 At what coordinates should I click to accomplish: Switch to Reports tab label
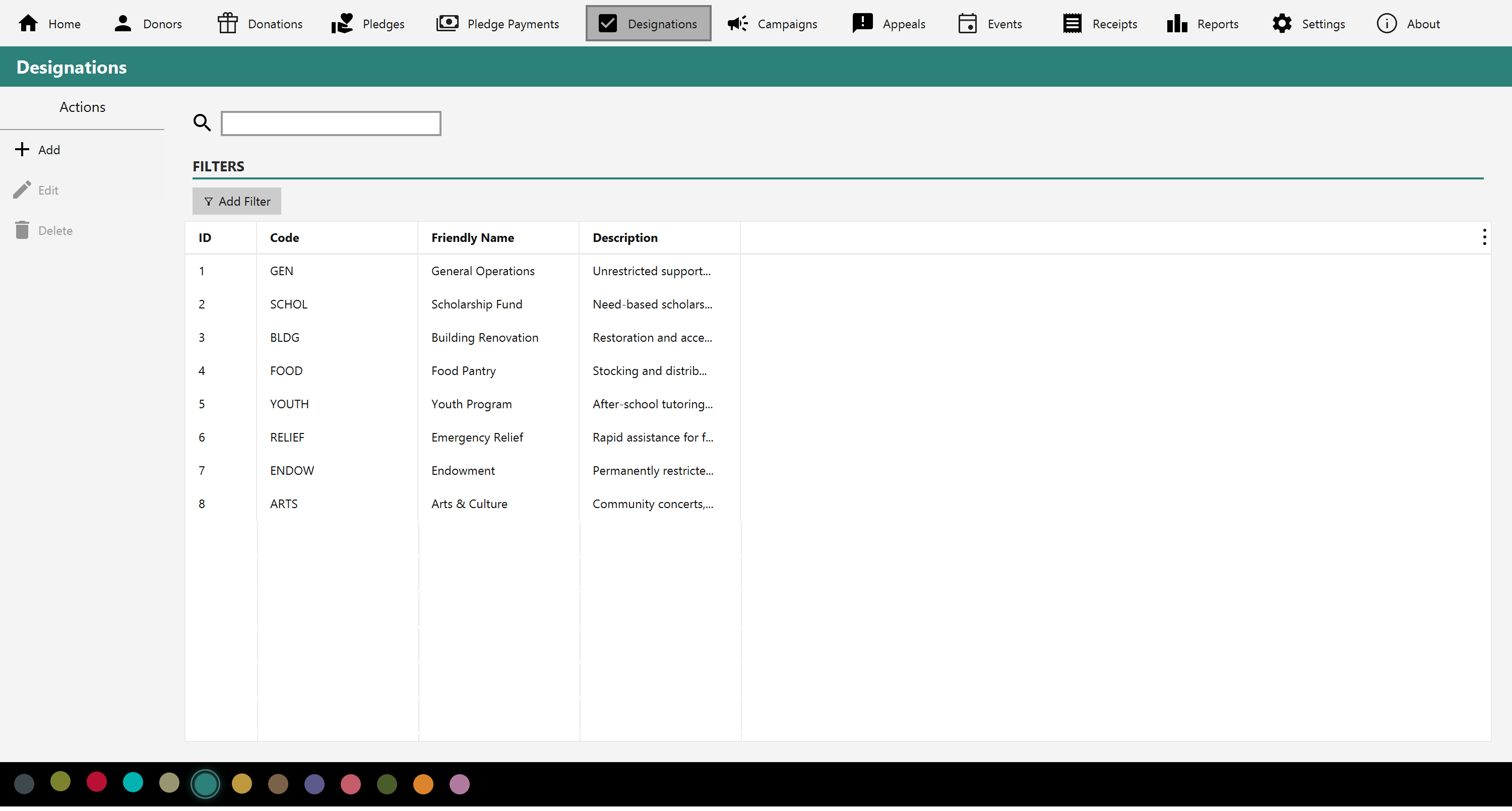pos(1218,24)
